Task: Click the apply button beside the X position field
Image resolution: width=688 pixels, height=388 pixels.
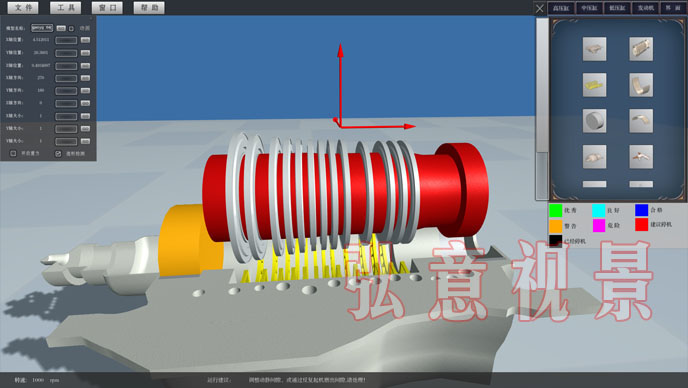Action: [x=86, y=40]
